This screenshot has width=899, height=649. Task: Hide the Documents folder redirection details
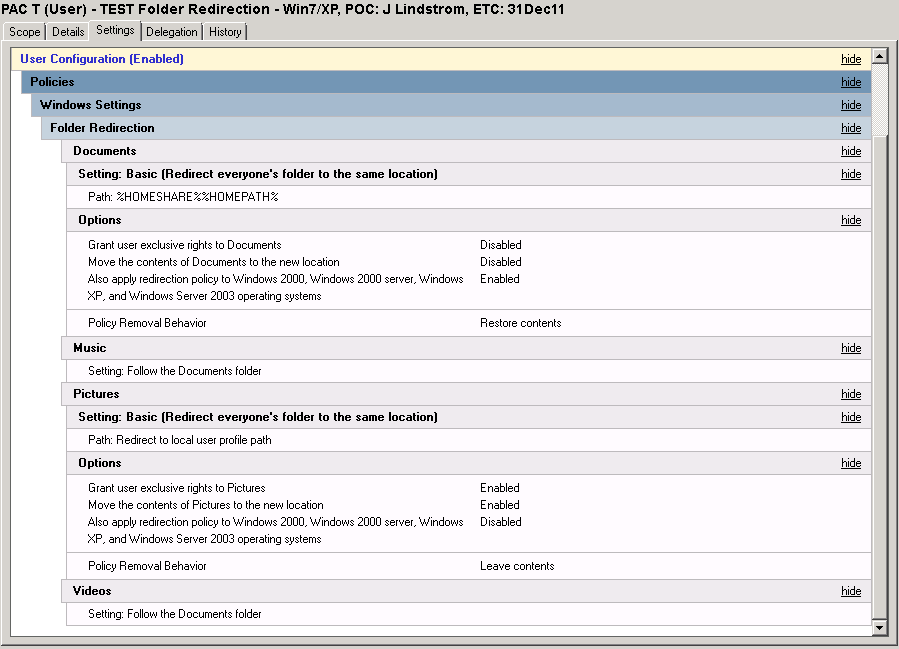[x=850, y=151]
